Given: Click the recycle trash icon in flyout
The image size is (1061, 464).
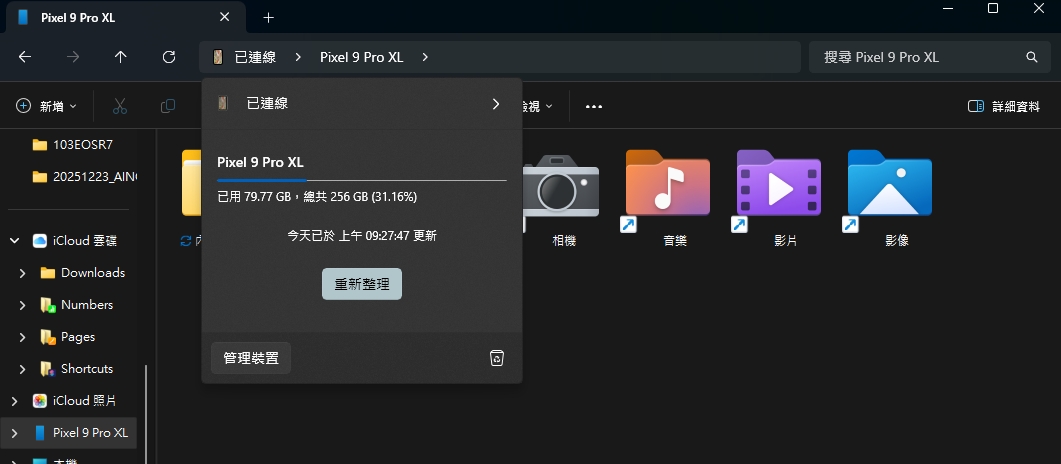Looking at the screenshot, I should (497, 358).
